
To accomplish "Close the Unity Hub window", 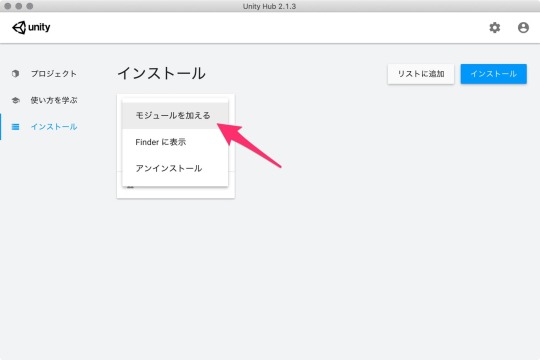I will coord(8,6).
